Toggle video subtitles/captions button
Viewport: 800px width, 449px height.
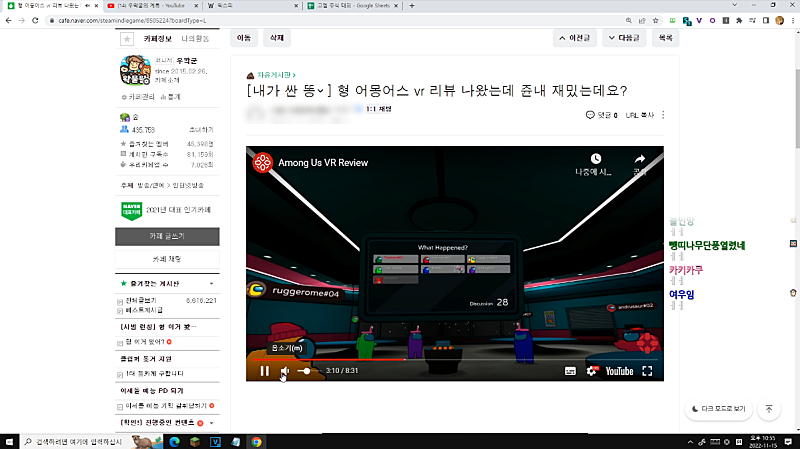coord(570,371)
